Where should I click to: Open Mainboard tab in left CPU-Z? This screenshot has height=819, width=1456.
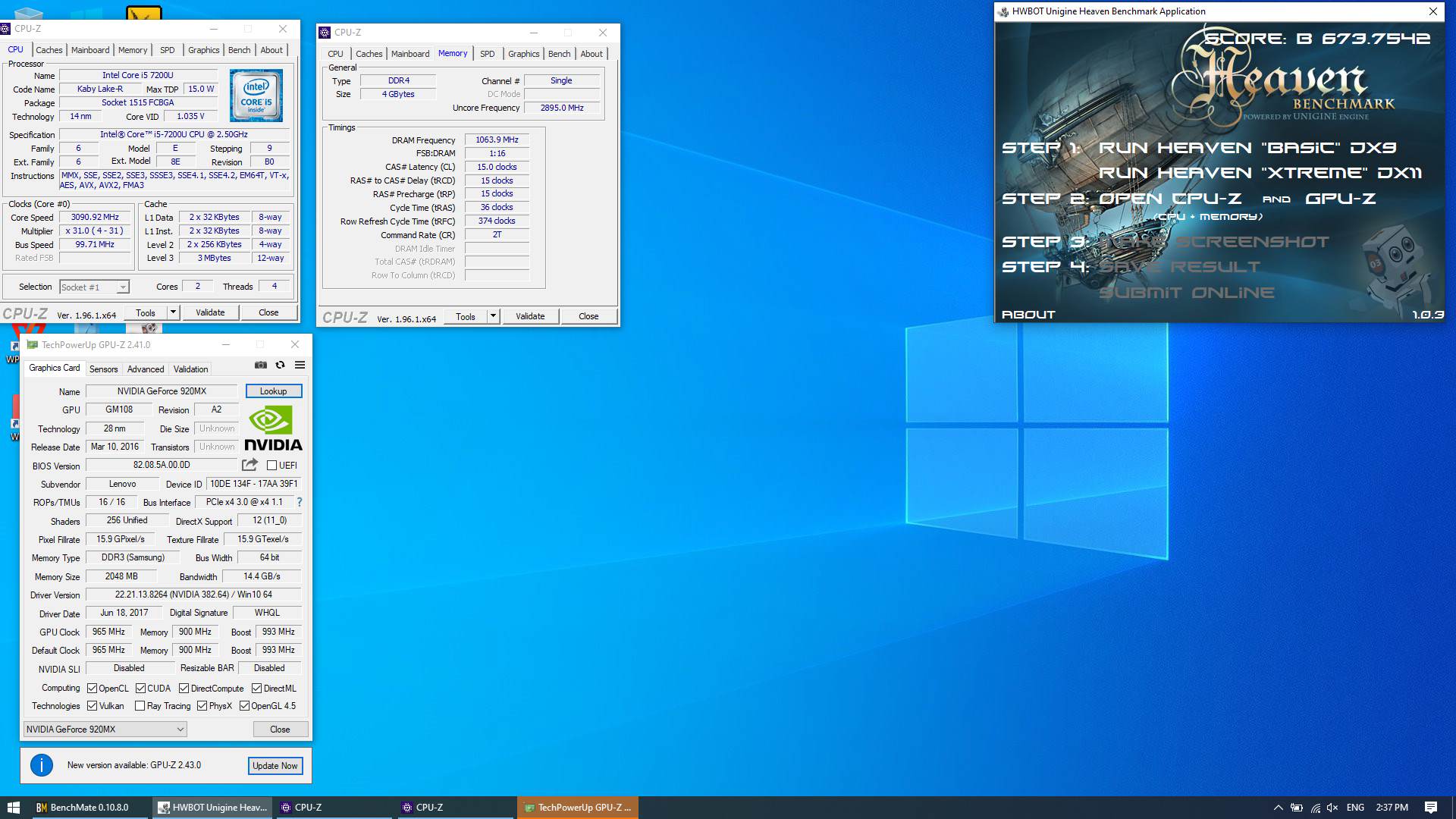pos(90,50)
